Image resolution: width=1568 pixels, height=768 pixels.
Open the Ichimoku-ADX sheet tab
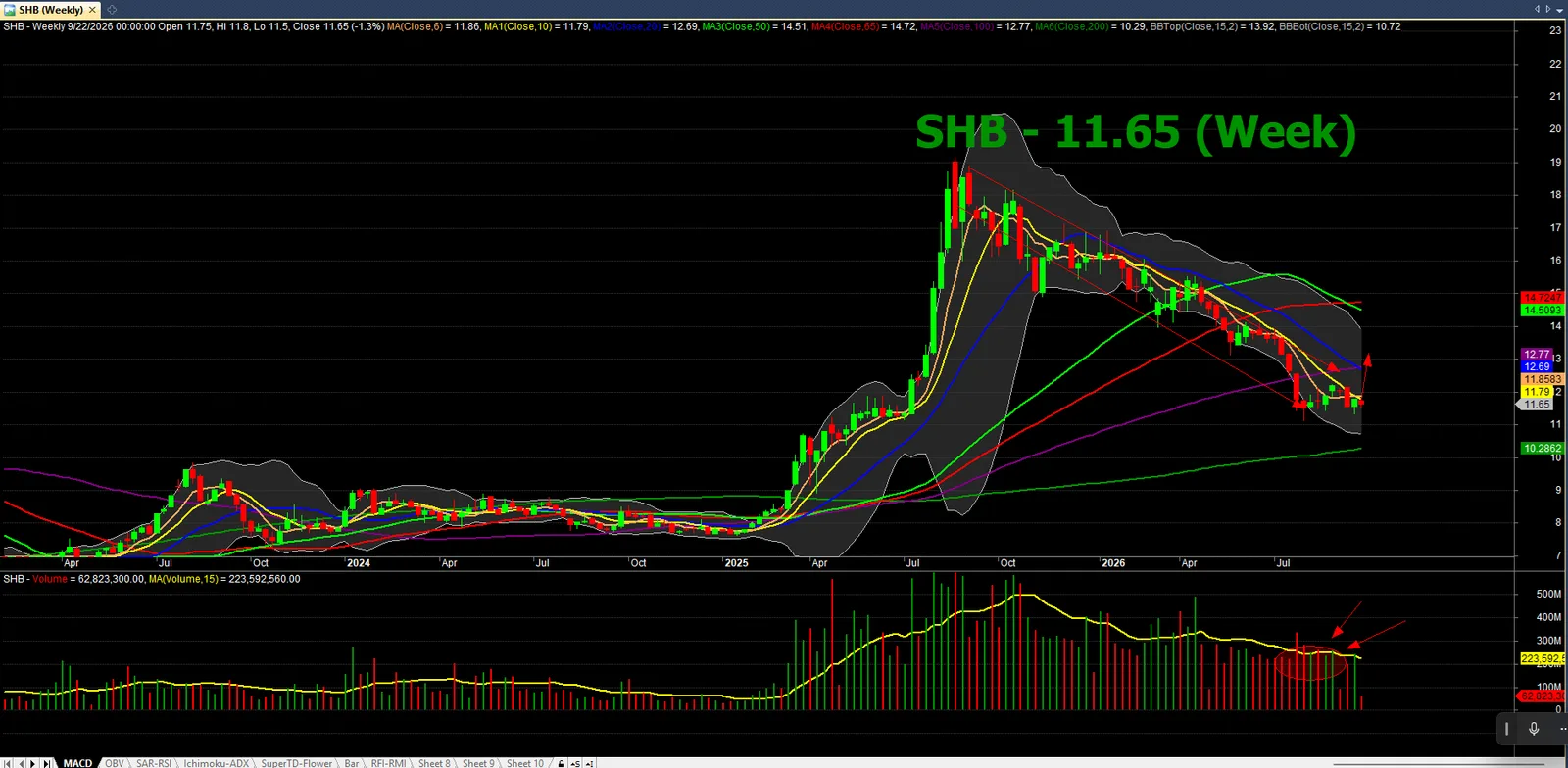pyautogui.click(x=217, y=763)
